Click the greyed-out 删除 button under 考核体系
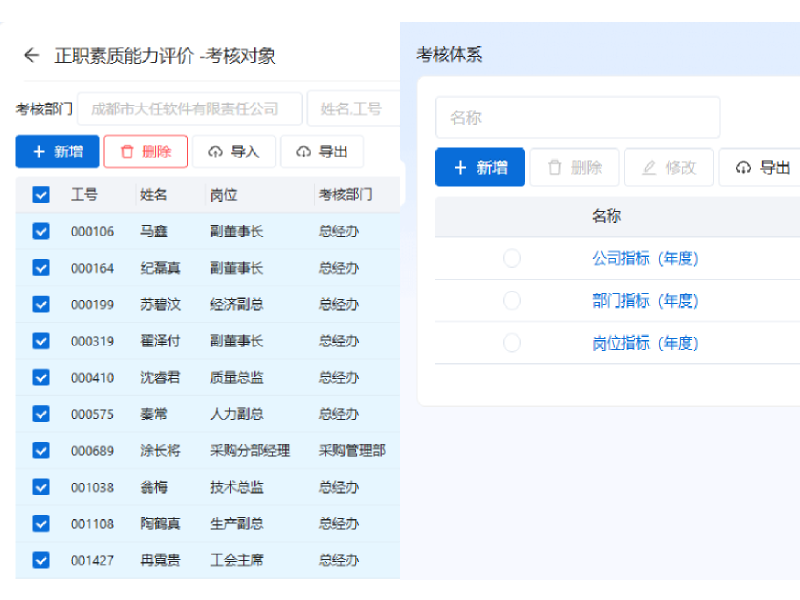800x600 pixels. (574, 167)
